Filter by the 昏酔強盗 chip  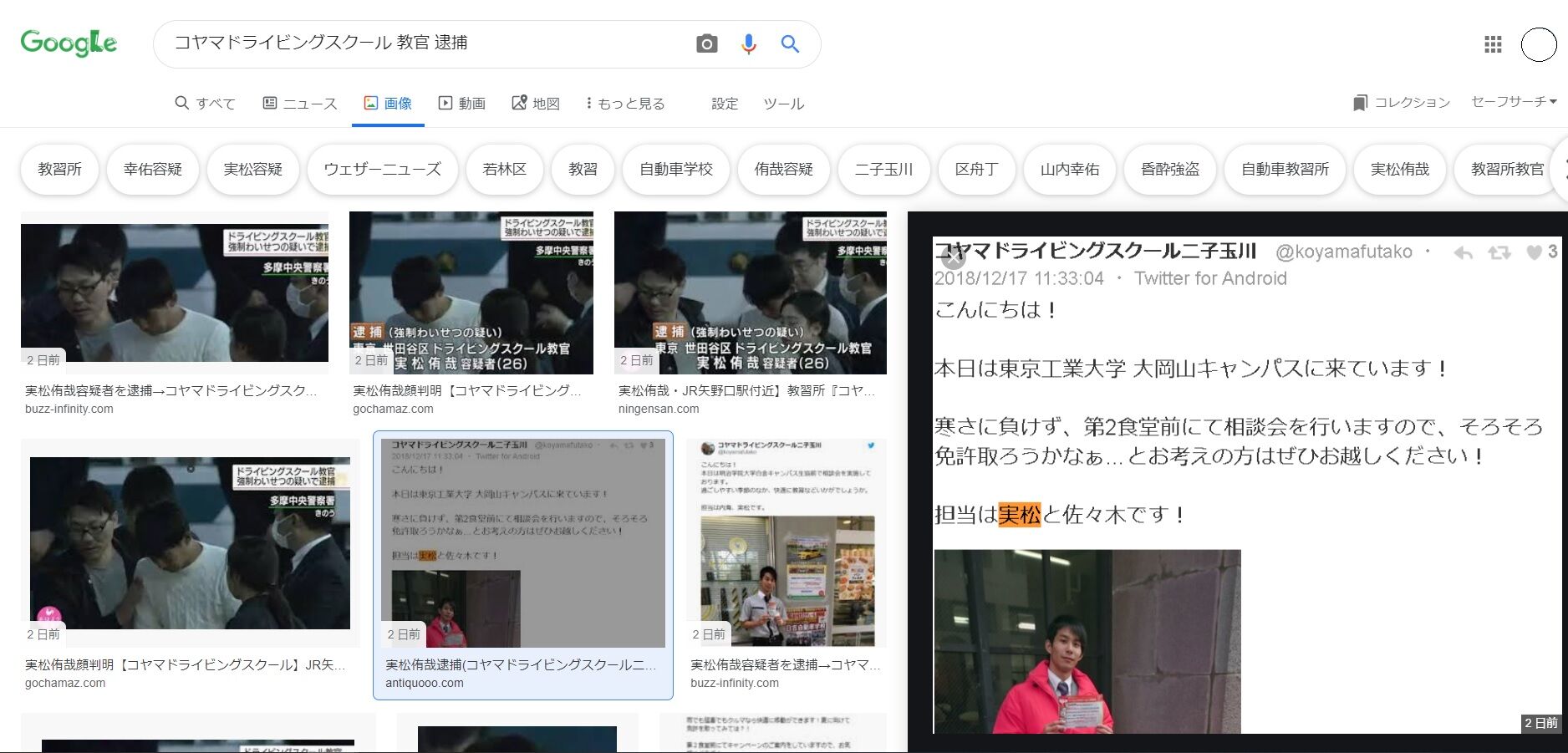click(x=1169, y=170)
